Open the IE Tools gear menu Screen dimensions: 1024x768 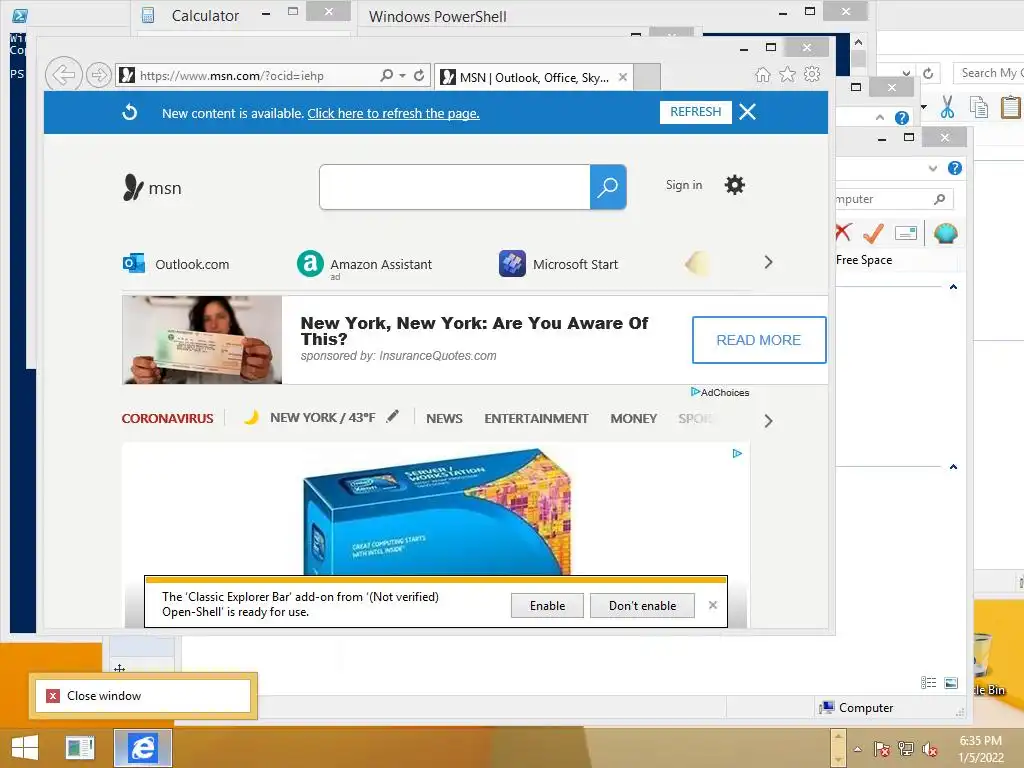pos(812,74)
